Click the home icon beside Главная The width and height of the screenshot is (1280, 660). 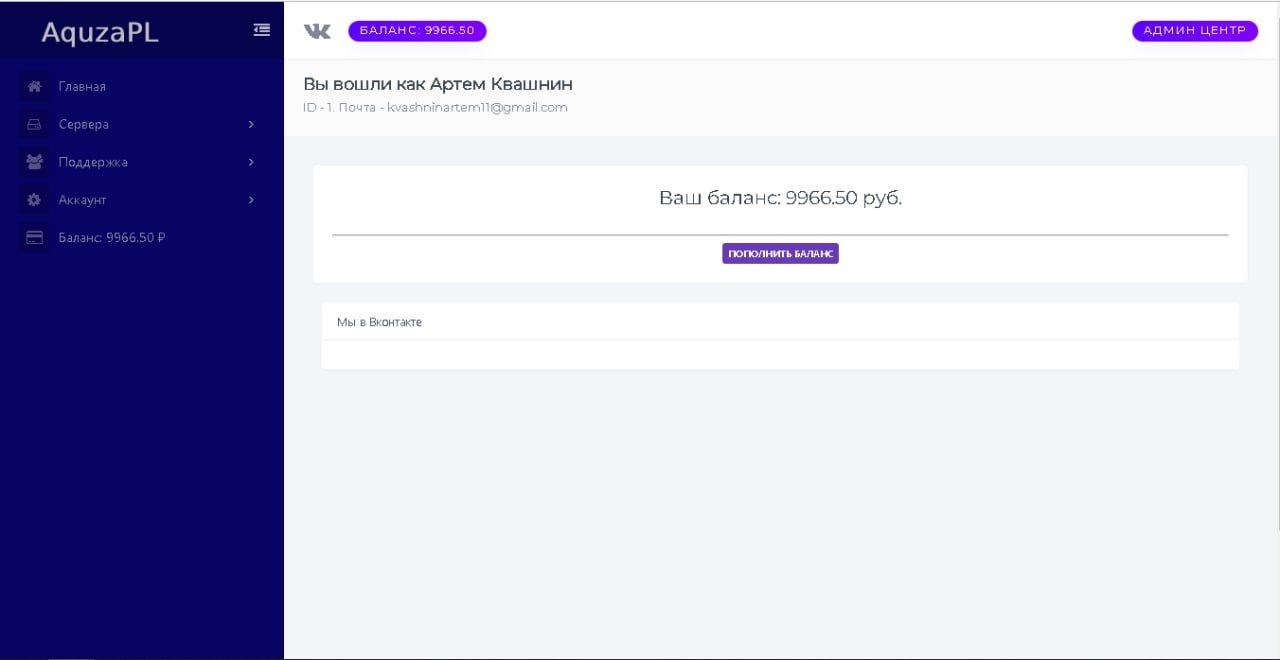(34, 87)
